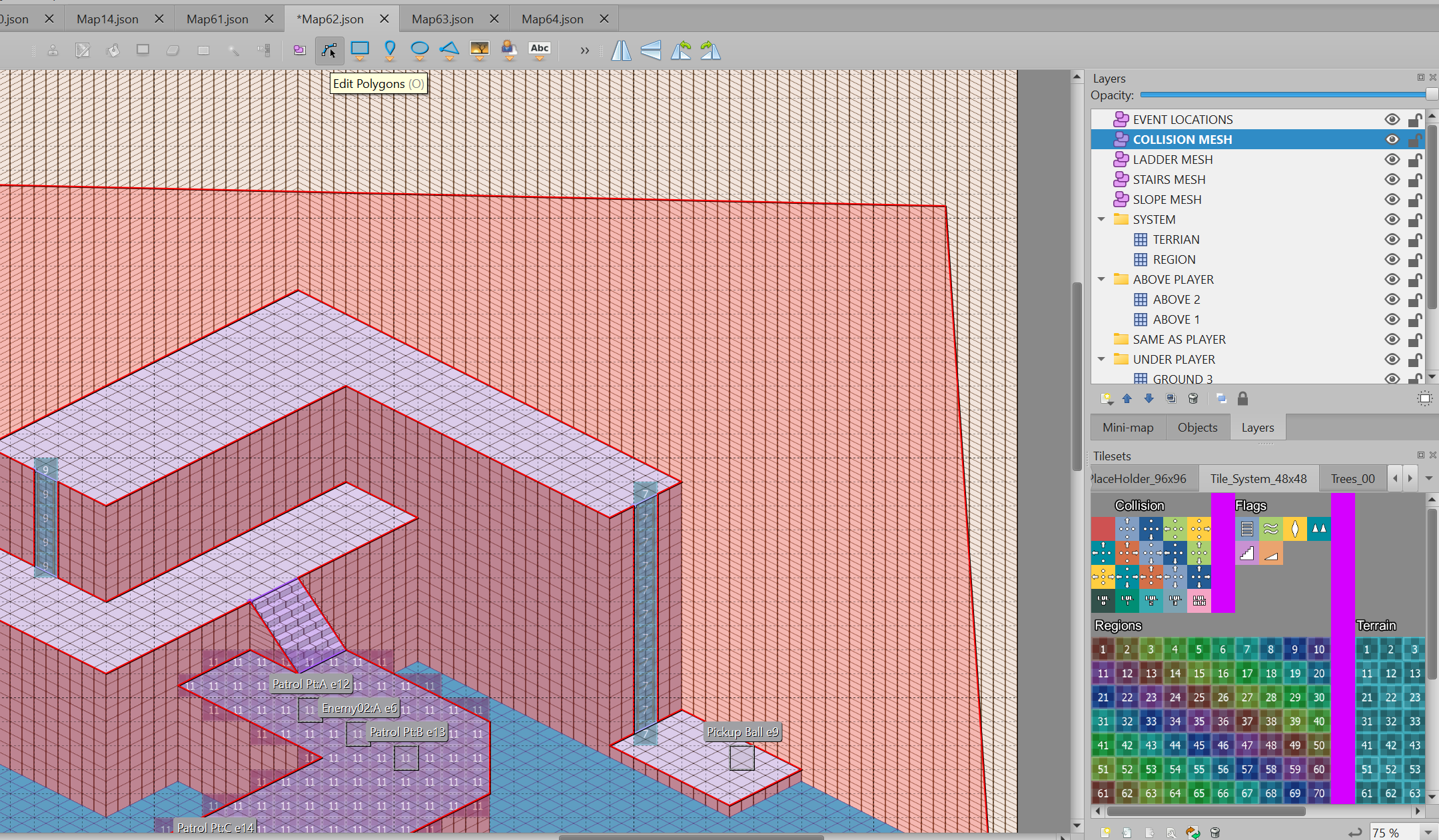Pick the red solid collision tile

pos(1103,529)
